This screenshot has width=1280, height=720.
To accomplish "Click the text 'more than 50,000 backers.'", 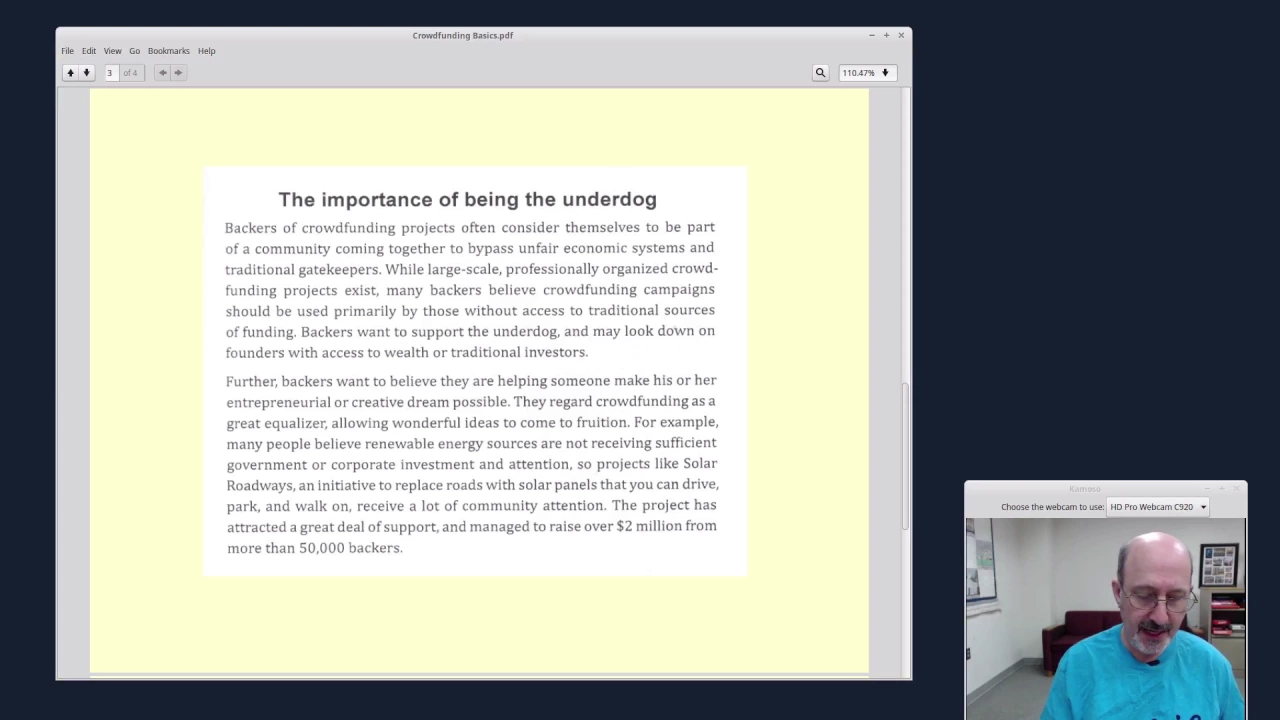I will (314, 548).
